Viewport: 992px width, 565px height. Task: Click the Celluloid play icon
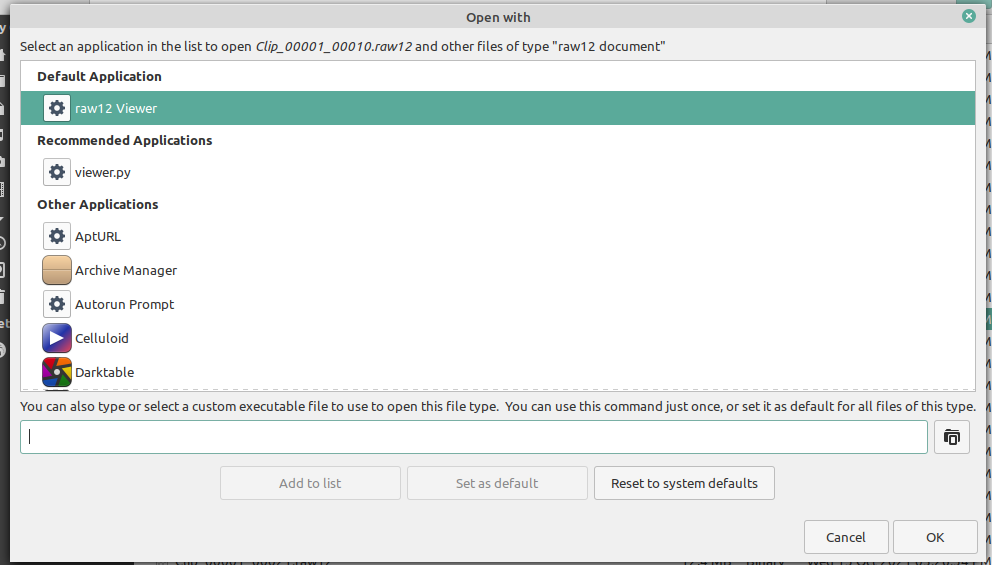click(x=57, y=338)
